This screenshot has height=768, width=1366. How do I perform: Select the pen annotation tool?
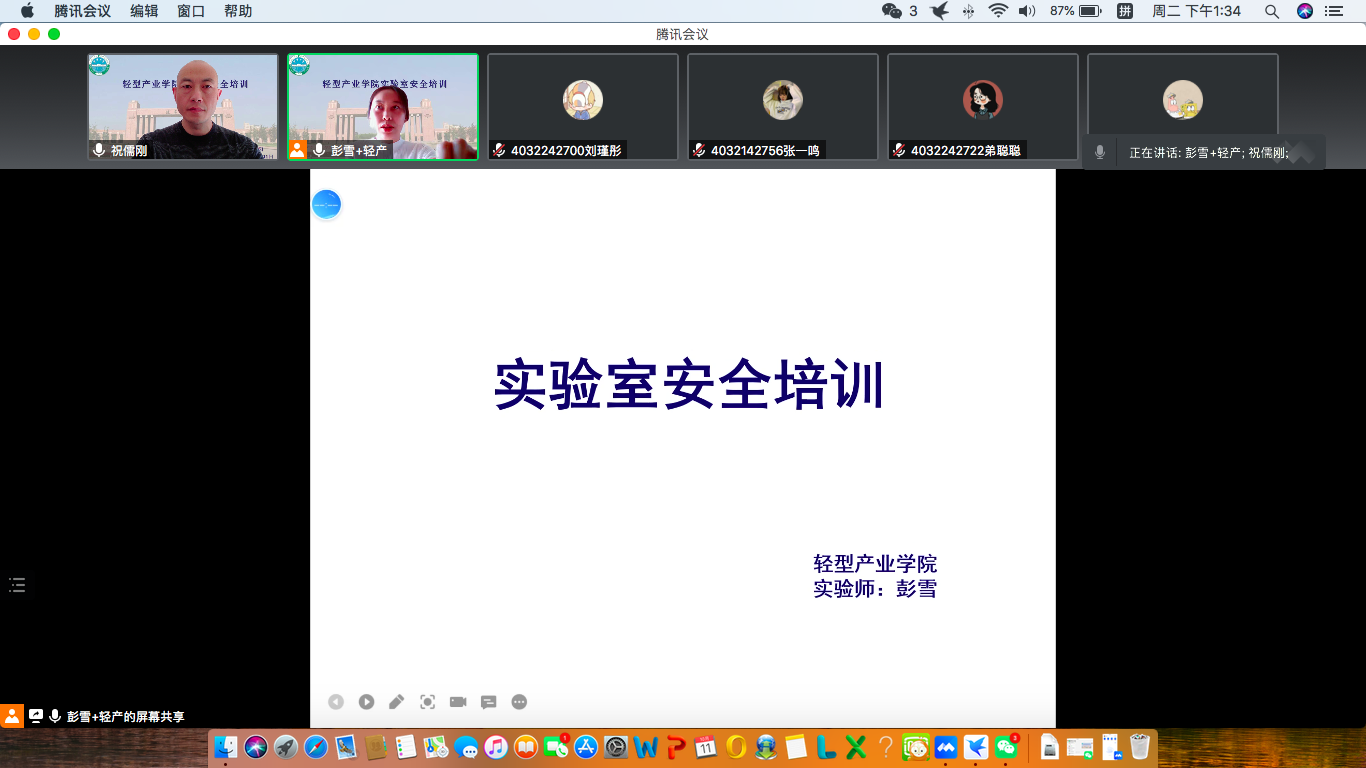tap(397, 702)
